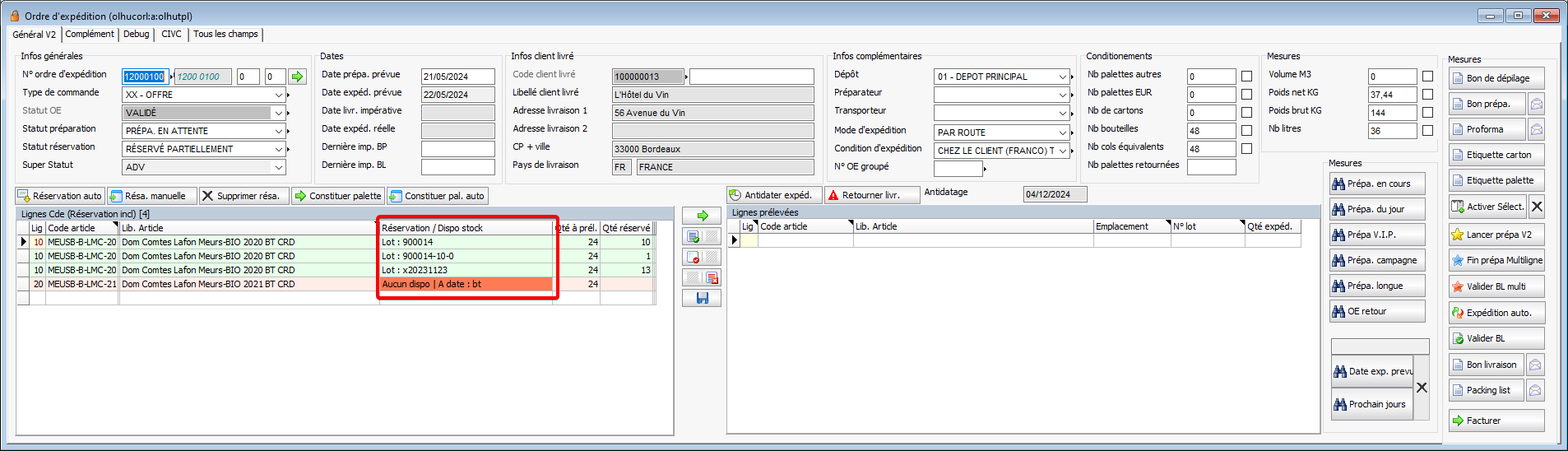Image resolution: width=1568 pixels, height=451 pixels.
Task: Click the green arrow next to order number
Action: [x=297, y=77]
